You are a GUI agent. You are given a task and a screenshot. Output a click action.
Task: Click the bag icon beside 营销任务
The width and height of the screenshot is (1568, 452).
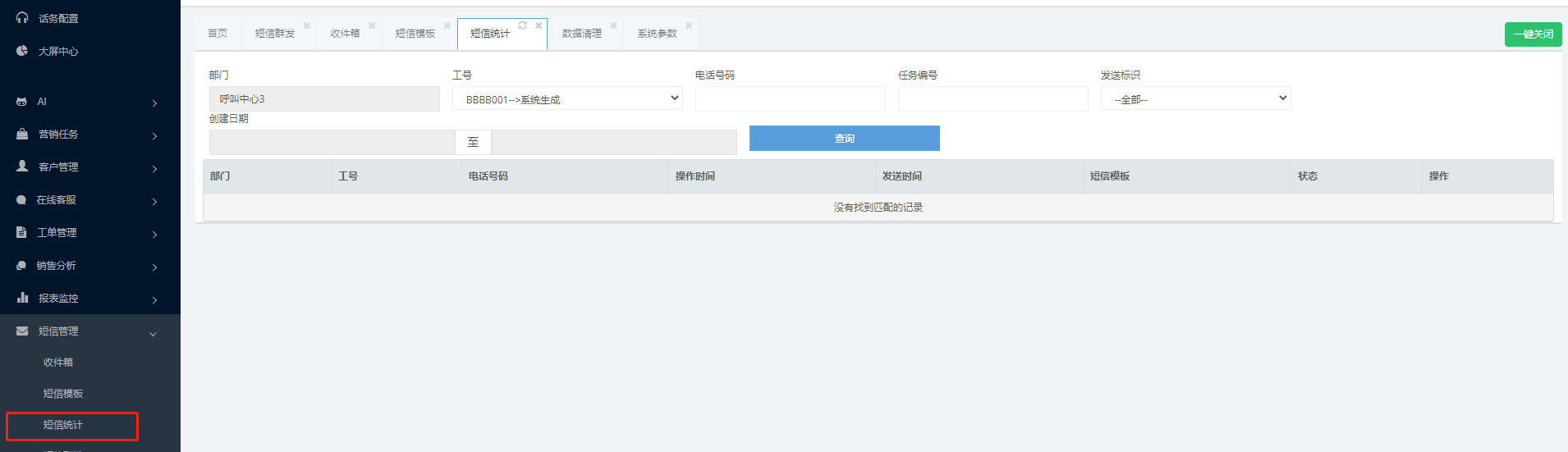[22, 134]
